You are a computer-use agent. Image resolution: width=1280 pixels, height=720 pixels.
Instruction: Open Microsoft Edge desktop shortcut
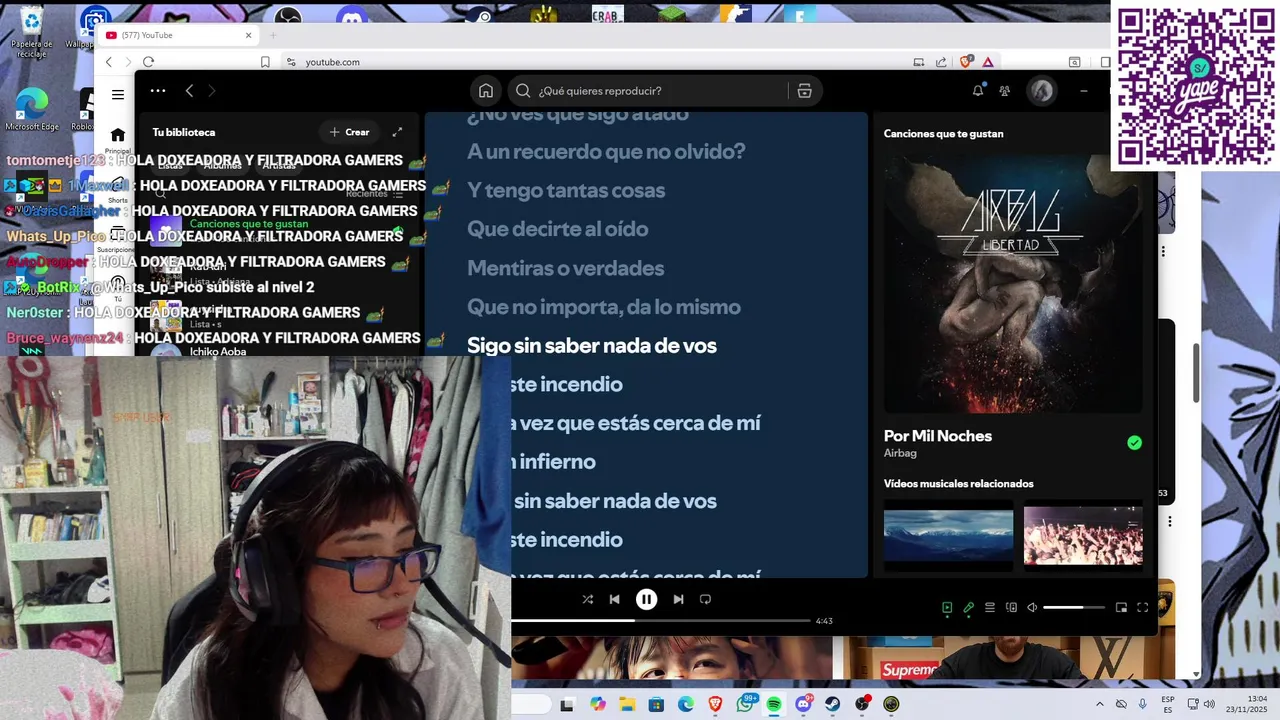31,109
